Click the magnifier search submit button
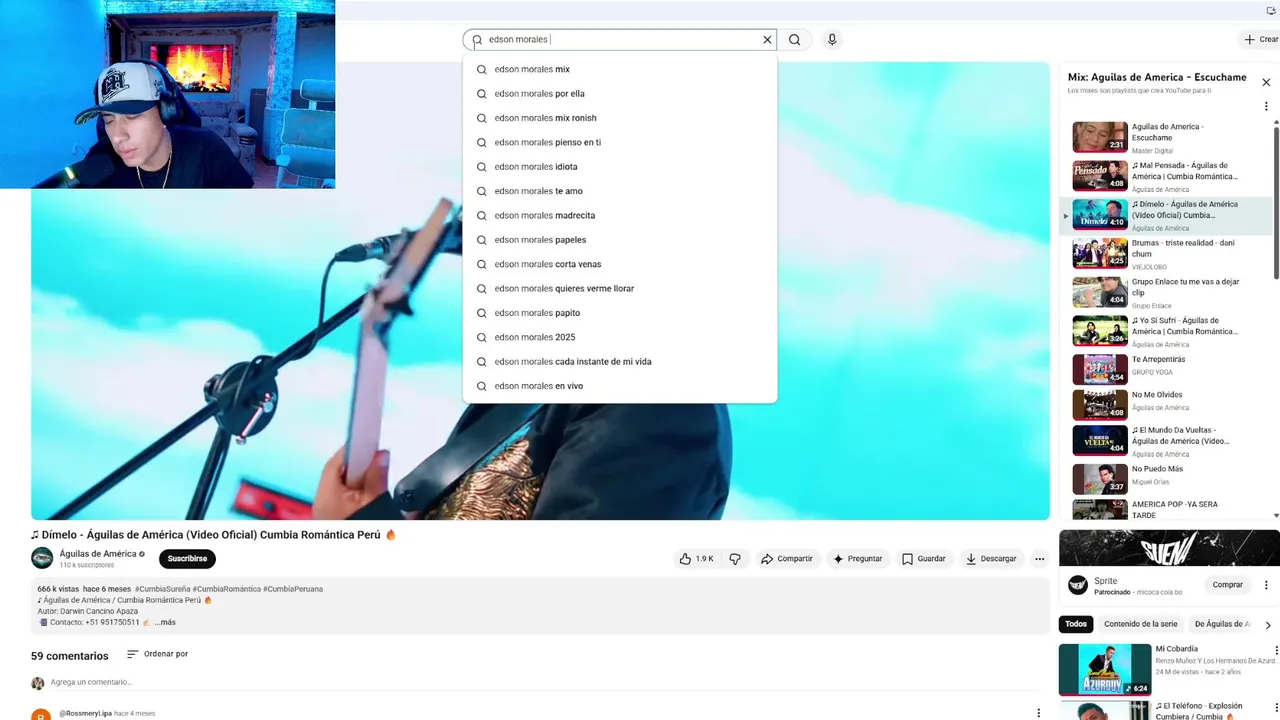Screen dimensions: 1280x720 tap(794, 40)
